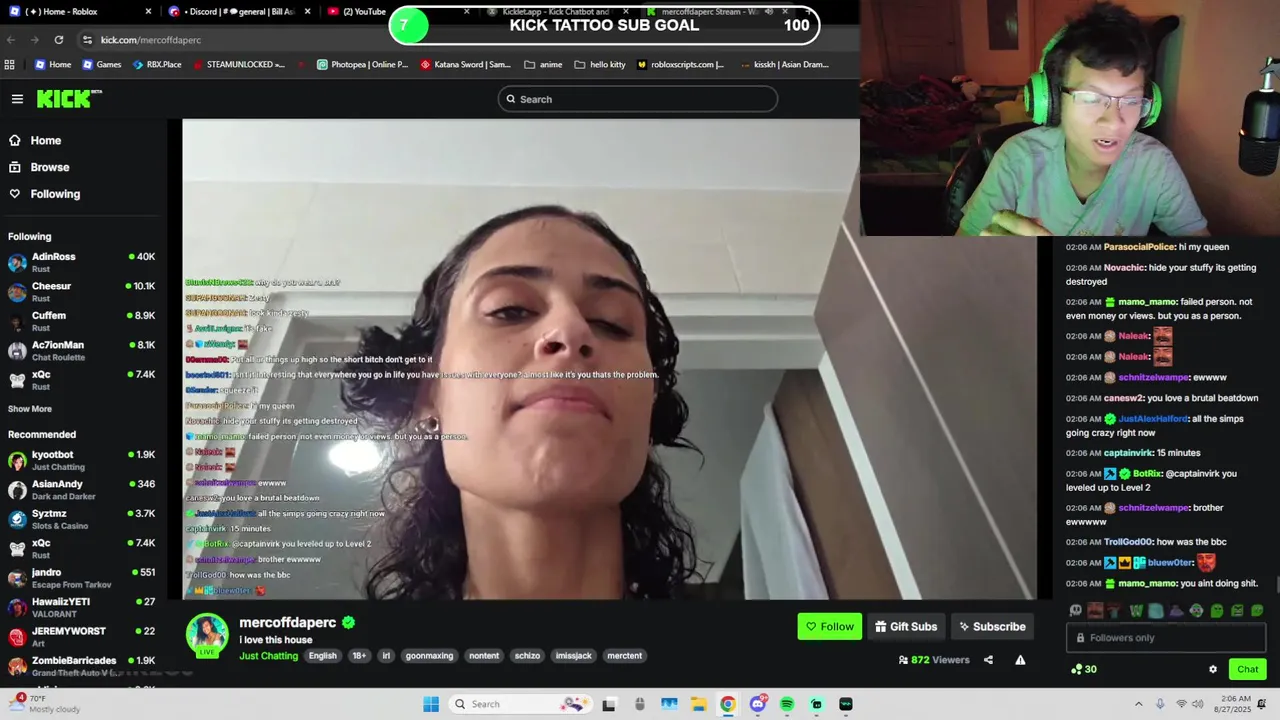Open File Explorer from the taskbar
This screenshot has width=1280, height=720.
[x=699, y=704]
